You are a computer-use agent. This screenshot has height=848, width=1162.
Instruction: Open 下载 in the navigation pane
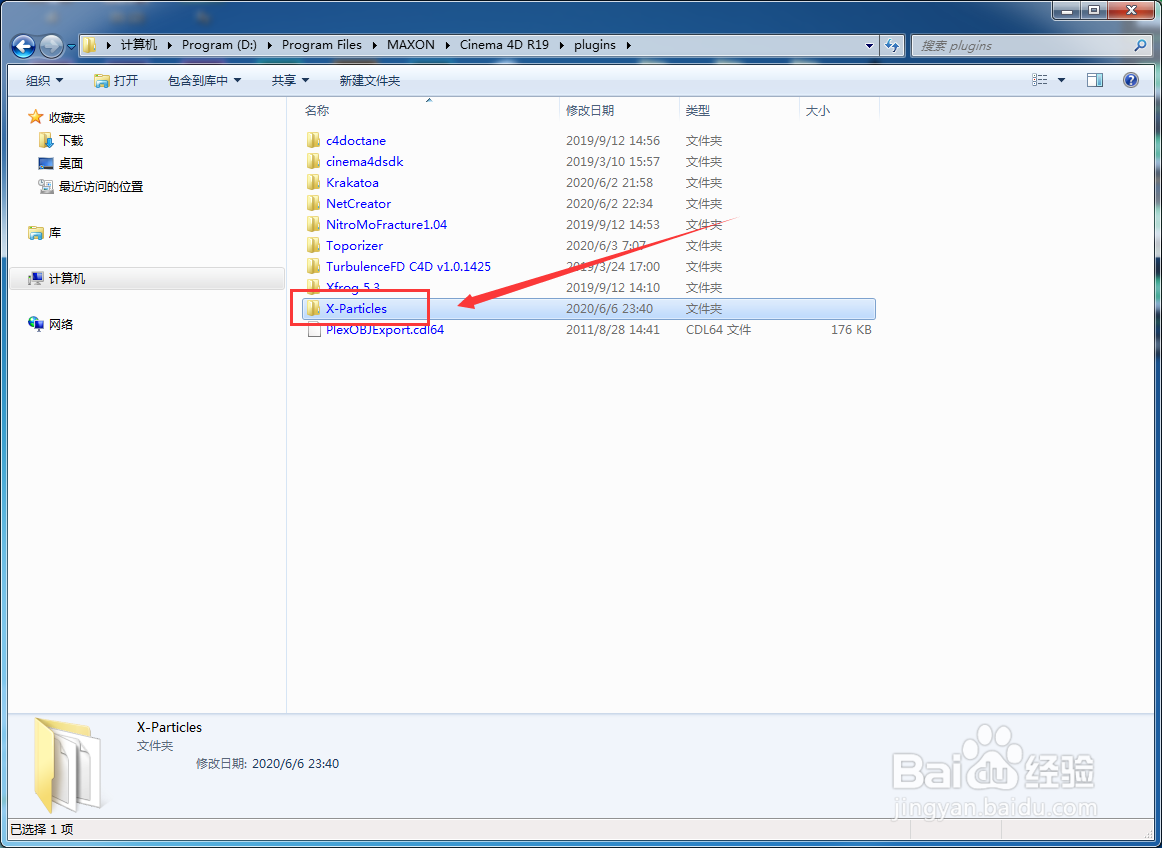(71, 140)
